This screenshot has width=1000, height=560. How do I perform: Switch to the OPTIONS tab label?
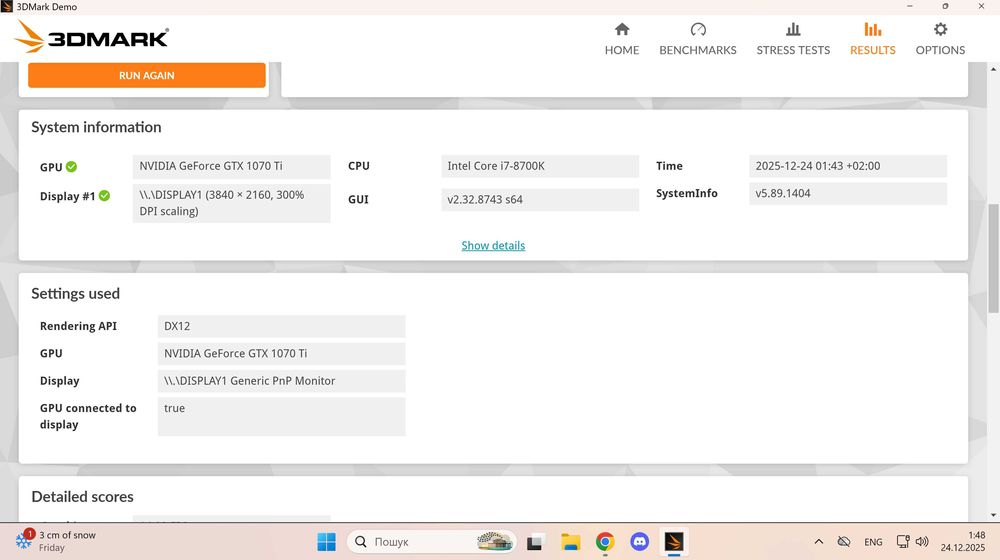coord(940,50)
